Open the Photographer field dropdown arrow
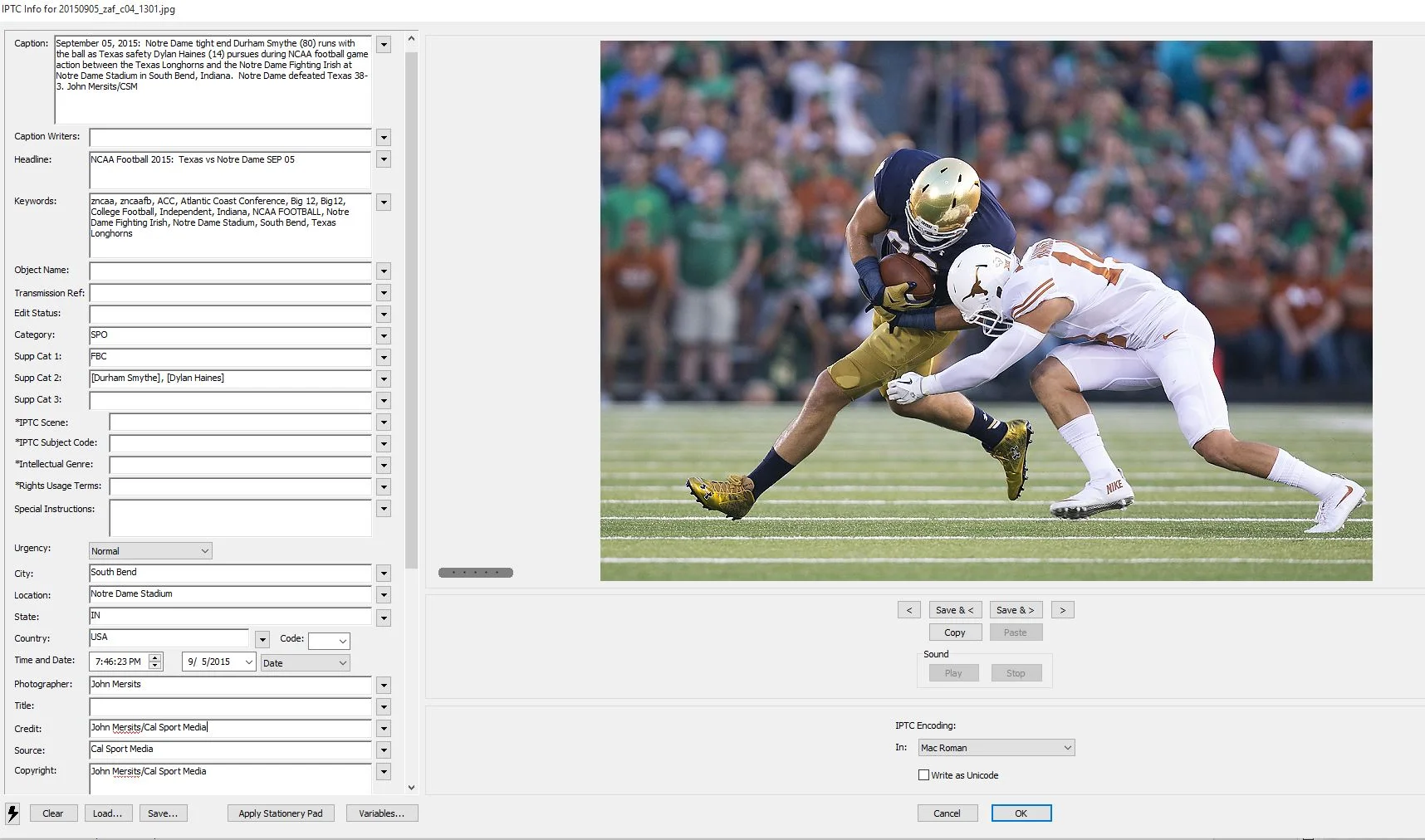1425x840 pixels. 384,686
